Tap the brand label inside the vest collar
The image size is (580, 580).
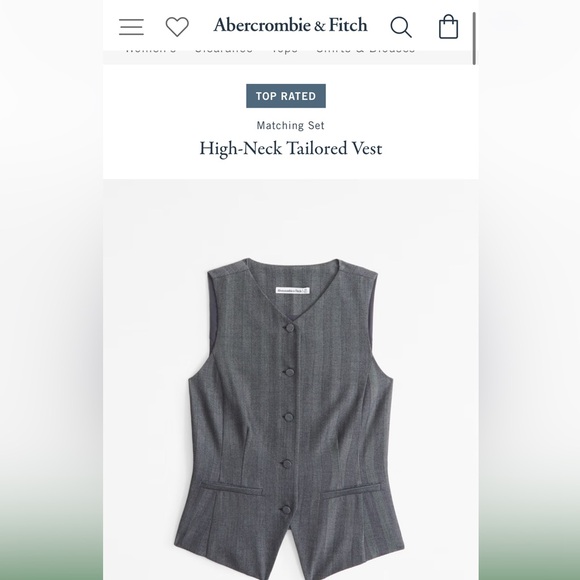click(293, 291)
